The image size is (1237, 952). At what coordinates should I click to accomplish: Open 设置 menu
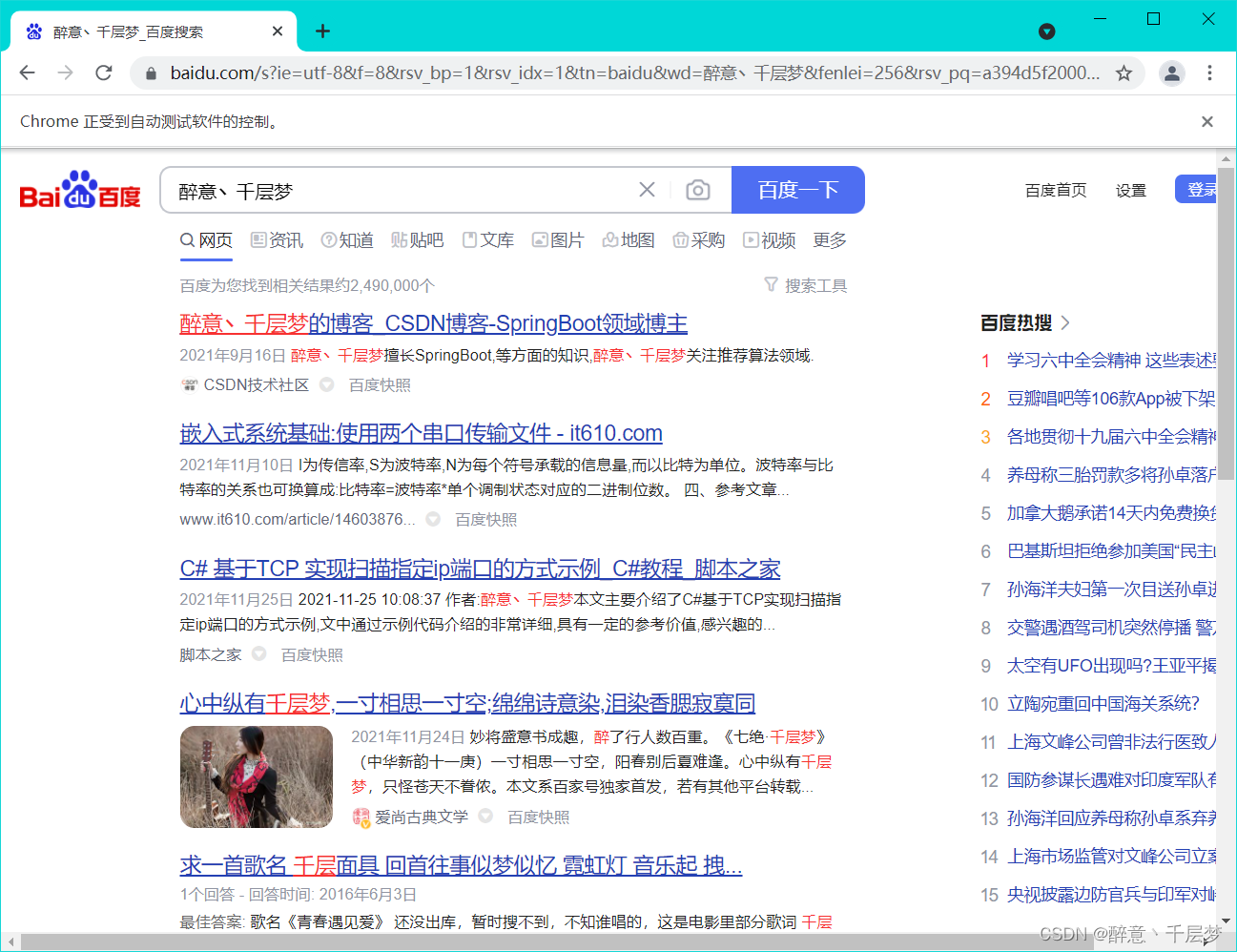tap(1131, 190)
